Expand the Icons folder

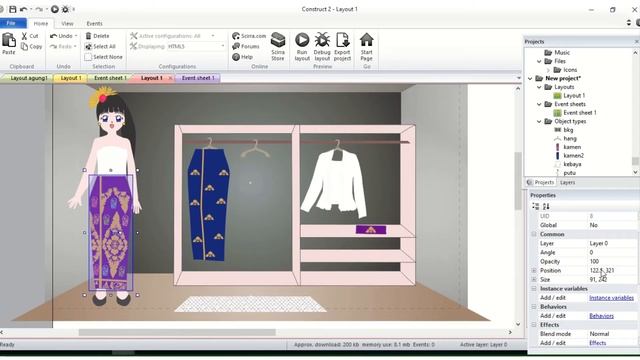point(548,70)
